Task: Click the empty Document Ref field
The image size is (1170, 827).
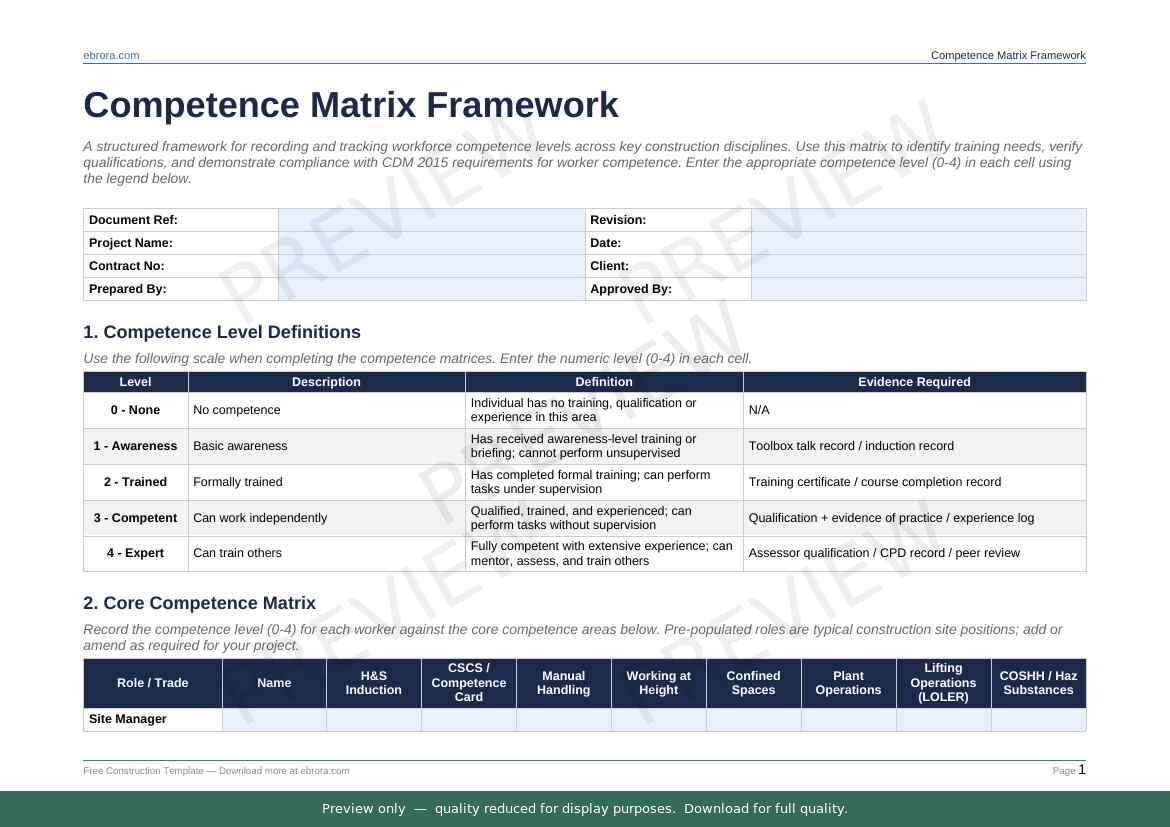Action: [431, 220]
